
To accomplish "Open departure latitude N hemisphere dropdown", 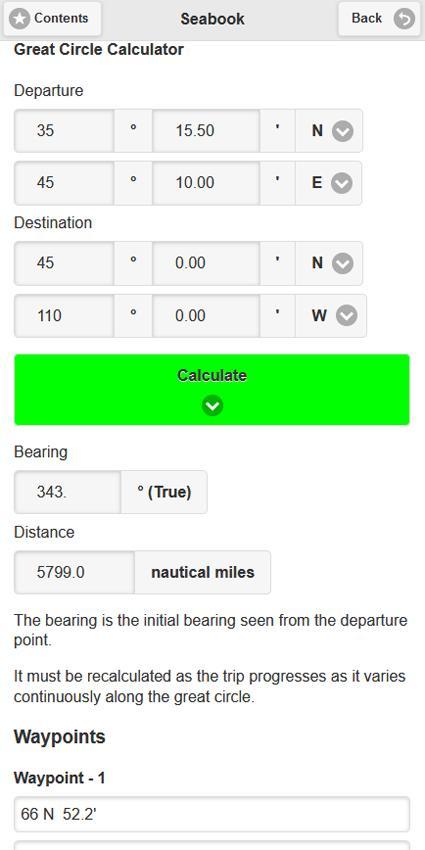I will (329, 131).
